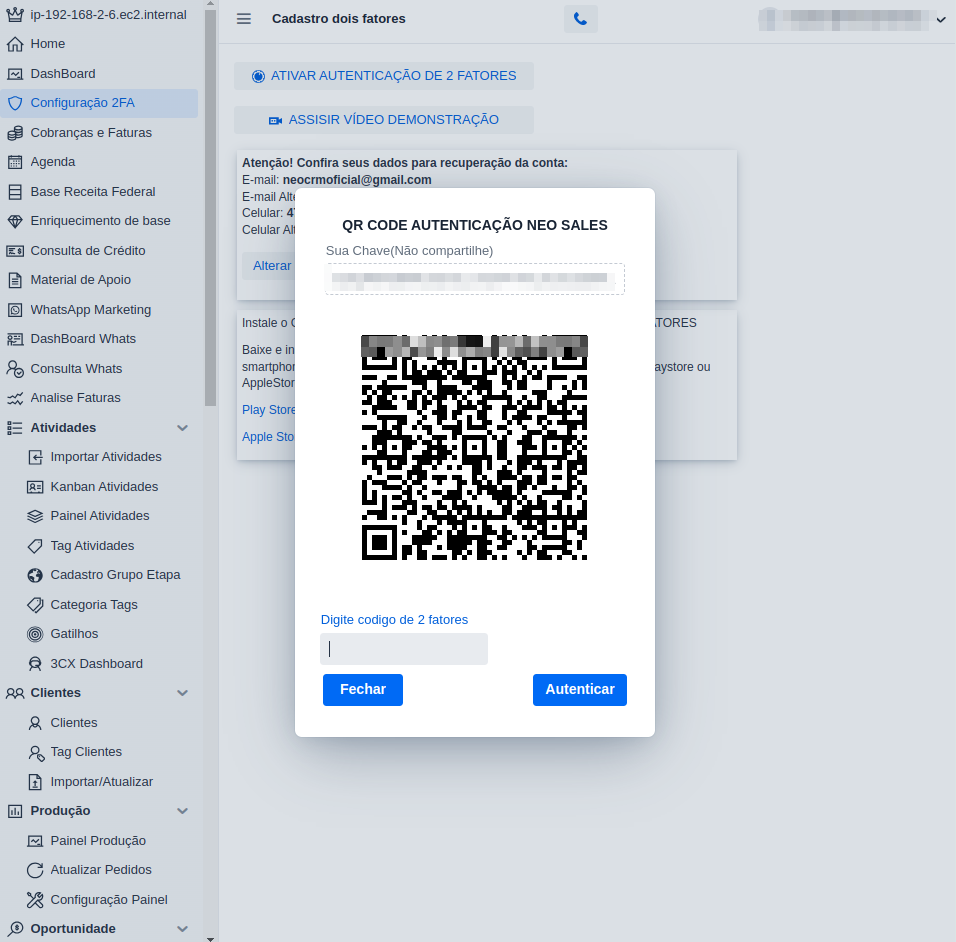Open Kanban Atividades menu item
956x942 pixels.
click(x=104, y=487)
